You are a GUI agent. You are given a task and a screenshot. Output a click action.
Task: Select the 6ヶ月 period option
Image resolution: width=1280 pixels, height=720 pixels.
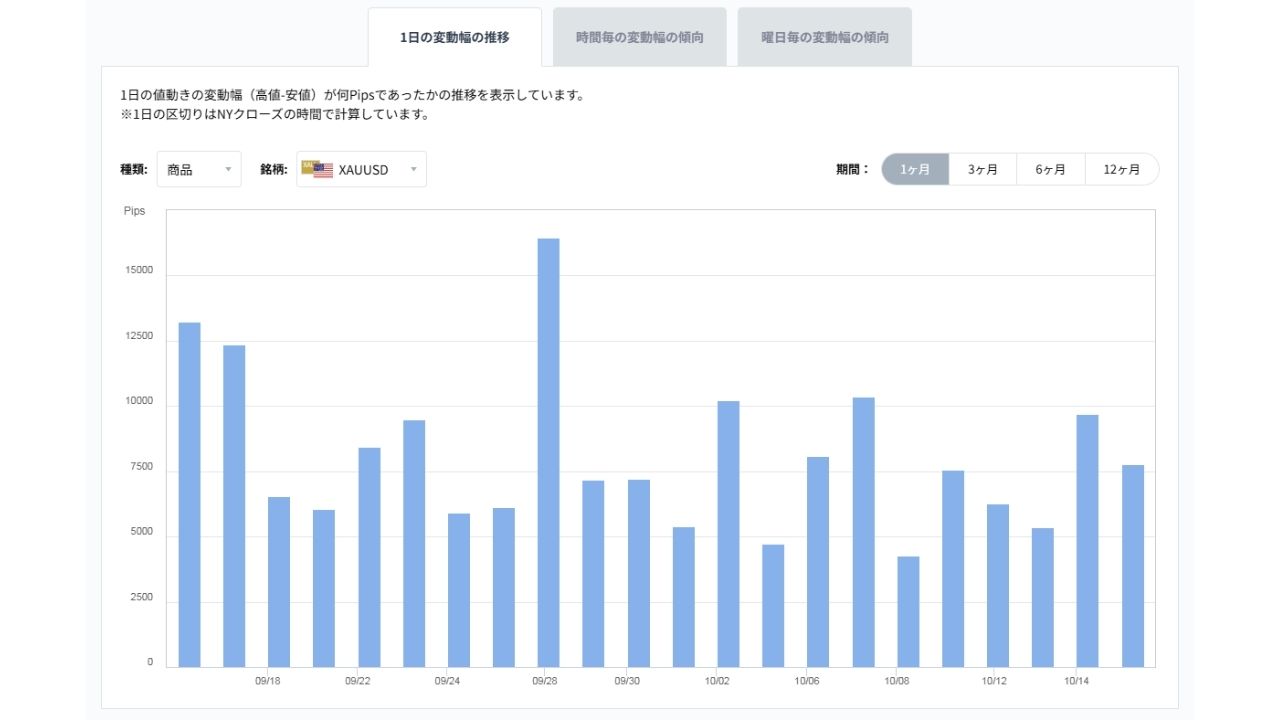1051,169
